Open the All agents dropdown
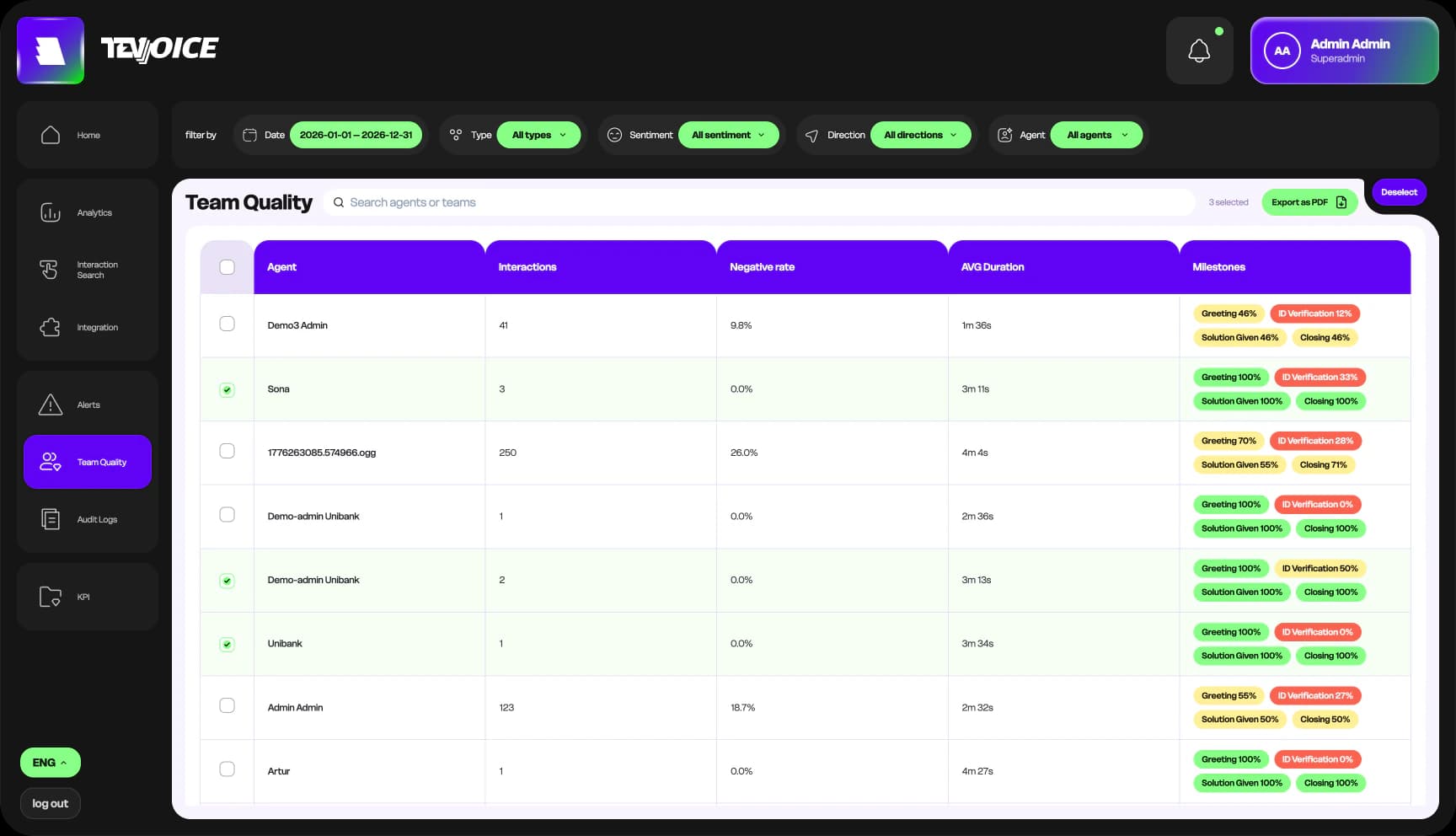 click(x=1096, y=135)
